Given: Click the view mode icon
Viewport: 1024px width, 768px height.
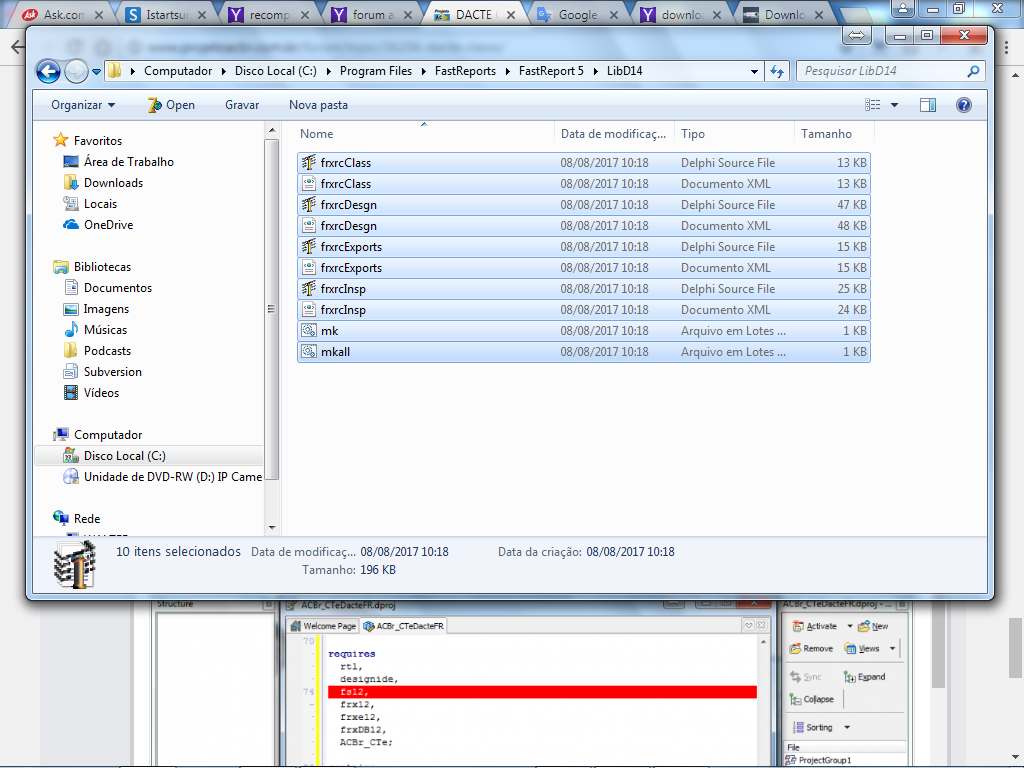Looking at the screenshot, I should pos(872,105).
